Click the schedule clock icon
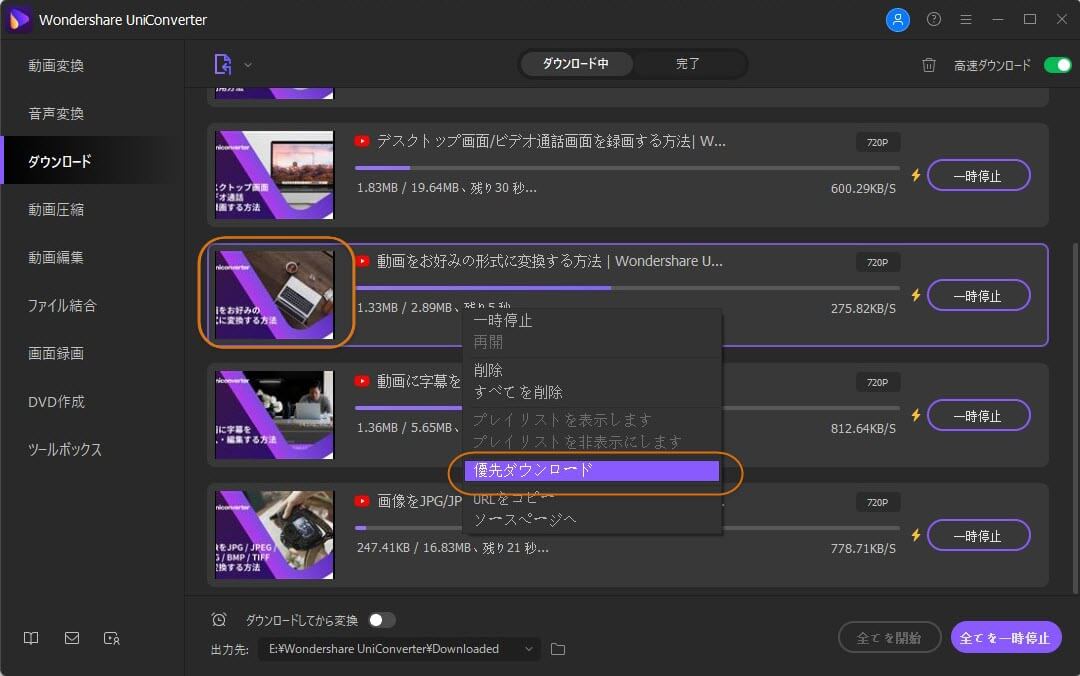The height and width of the screenshot is (676, 1080). [x=219, y=619]
